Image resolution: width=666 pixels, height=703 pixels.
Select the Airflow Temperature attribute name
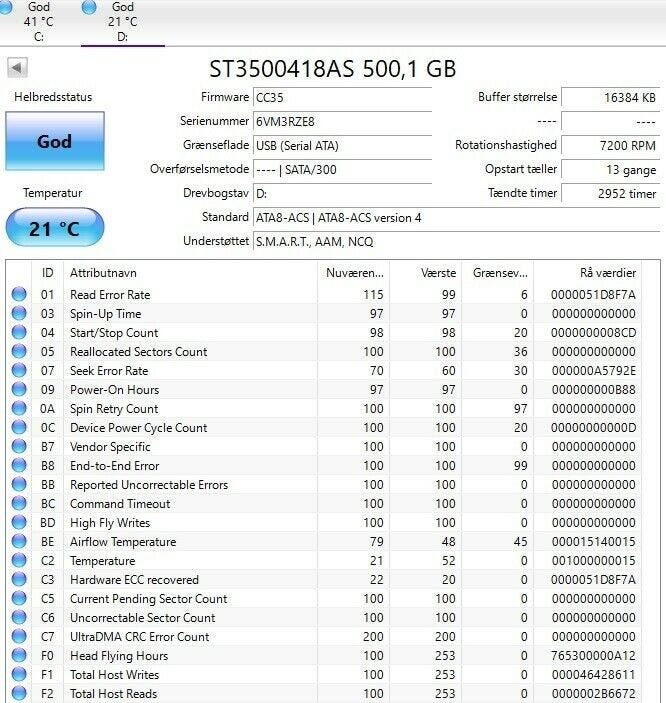pyautogui.click(x=123, y=542)
